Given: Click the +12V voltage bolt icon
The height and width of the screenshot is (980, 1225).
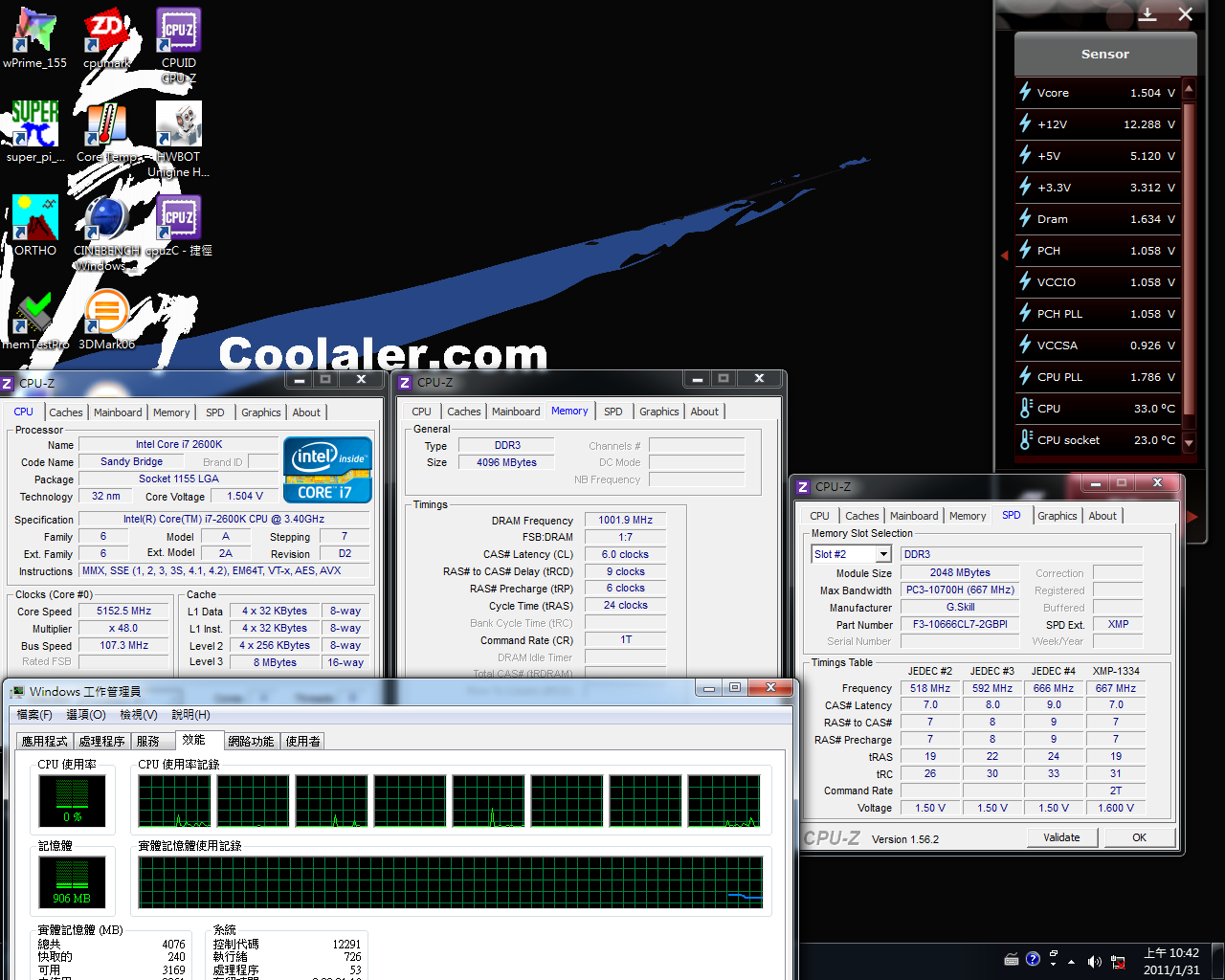Looking at the screenshot, I should [x=1026, y=123].
